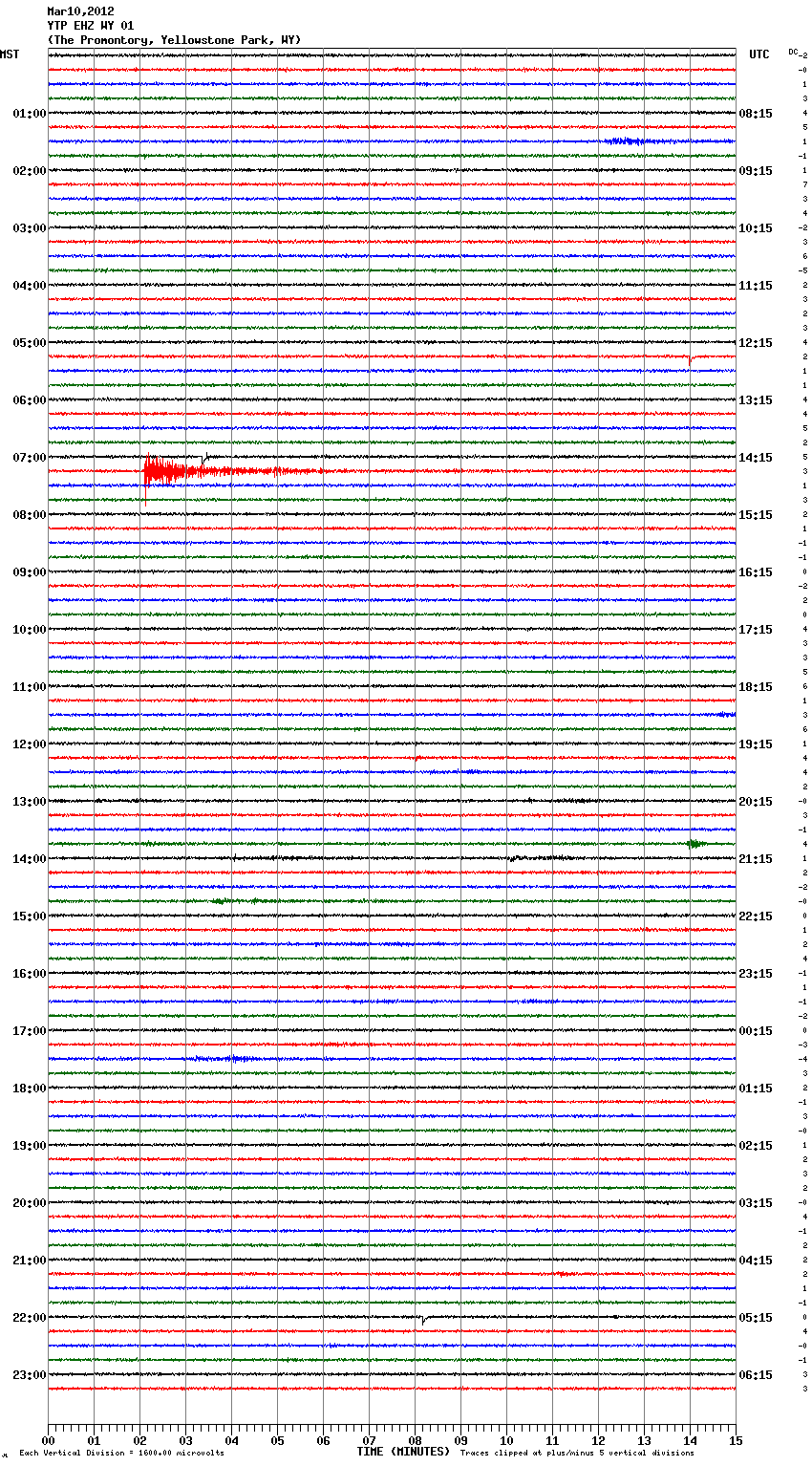Click the '08:00' MST time label
This screenshot has width=812, height=1466.
pos(30,515)
